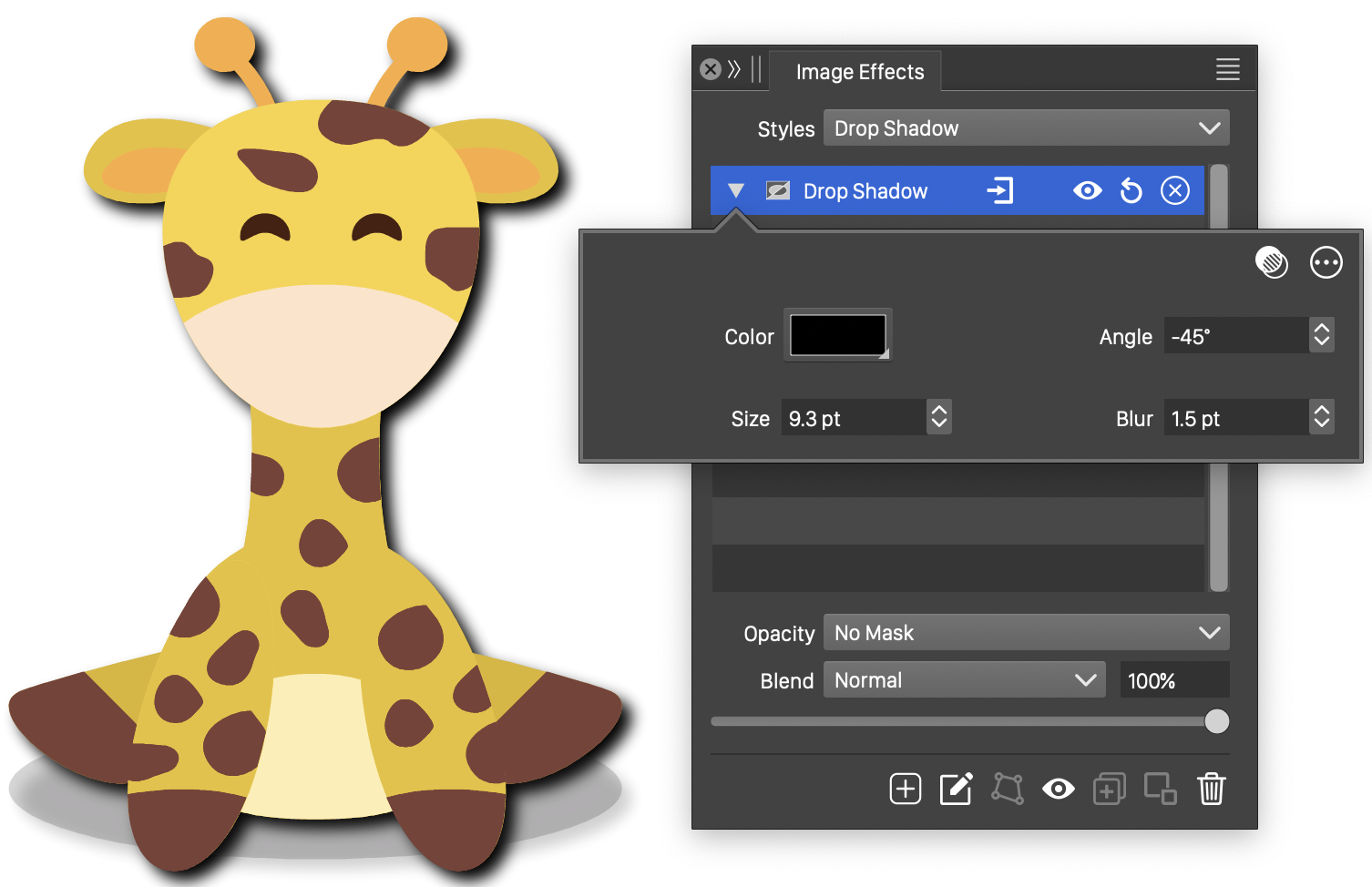Select the Image Effects tab

[859, 72]
